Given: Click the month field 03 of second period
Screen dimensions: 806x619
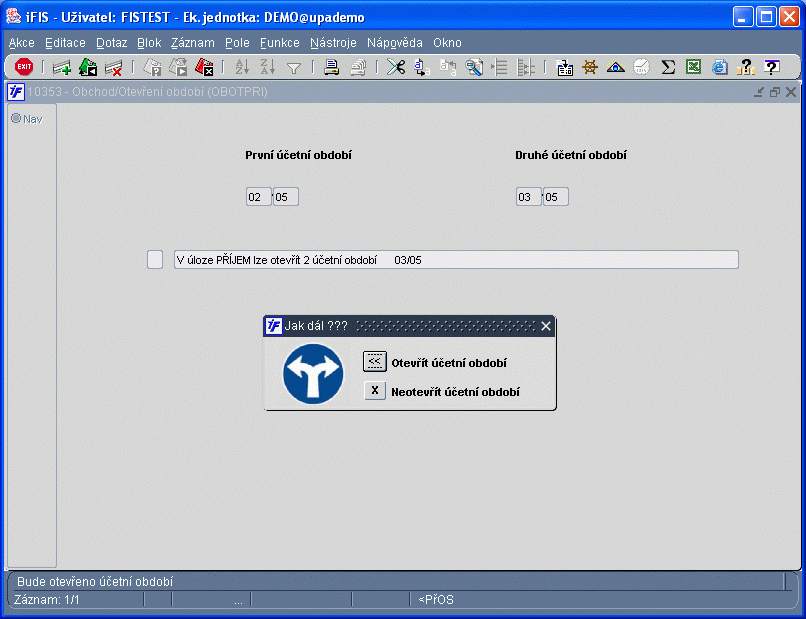Looking at the screenshot, I should [x=528, y=197].
